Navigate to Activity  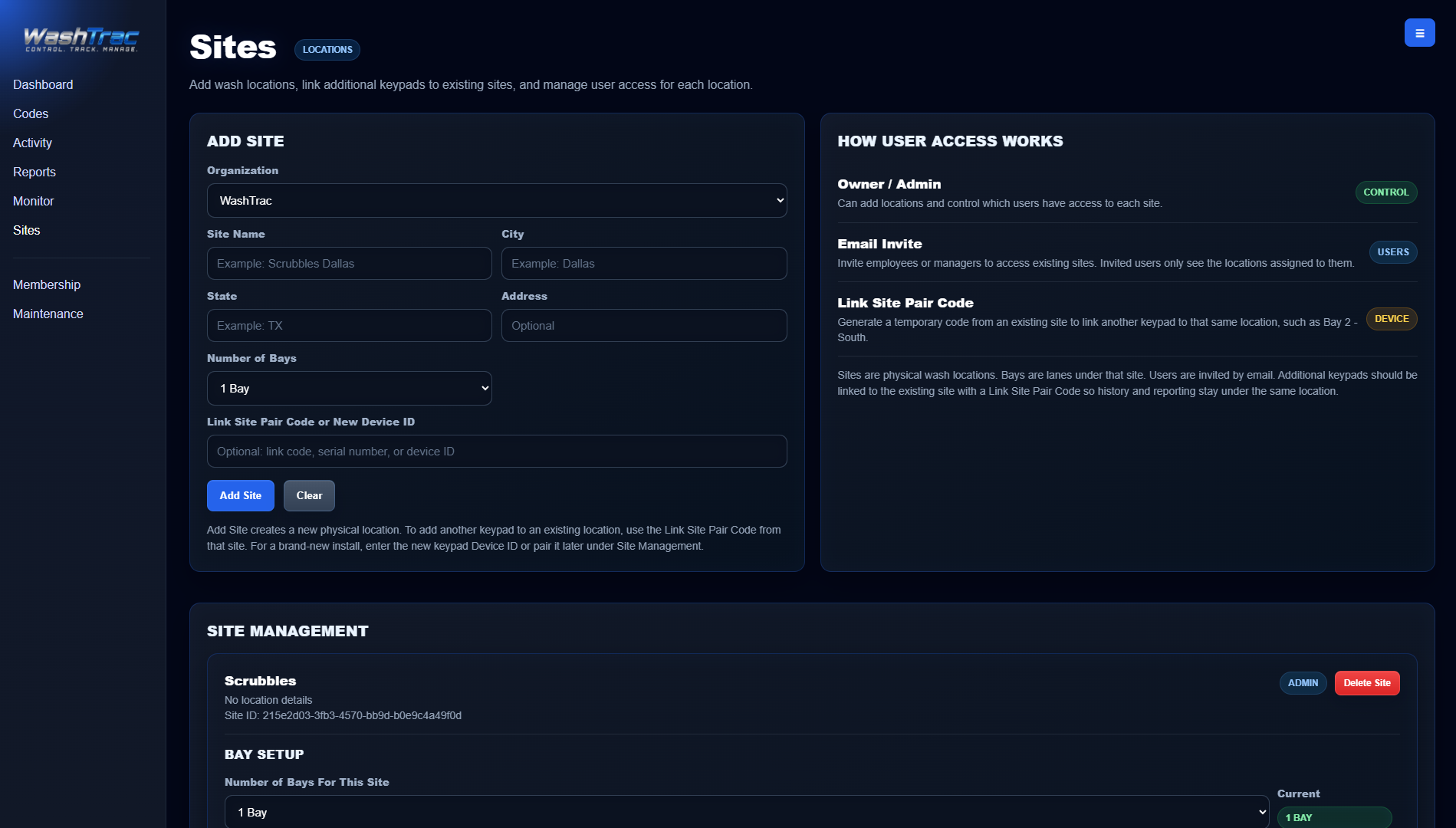(x=32, y=143)
